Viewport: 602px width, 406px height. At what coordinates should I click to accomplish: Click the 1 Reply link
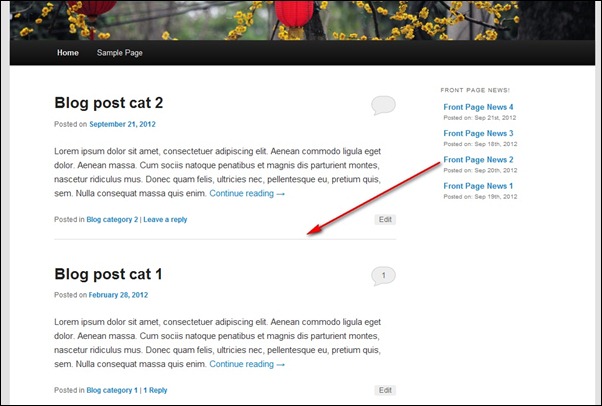pos(155,390)
